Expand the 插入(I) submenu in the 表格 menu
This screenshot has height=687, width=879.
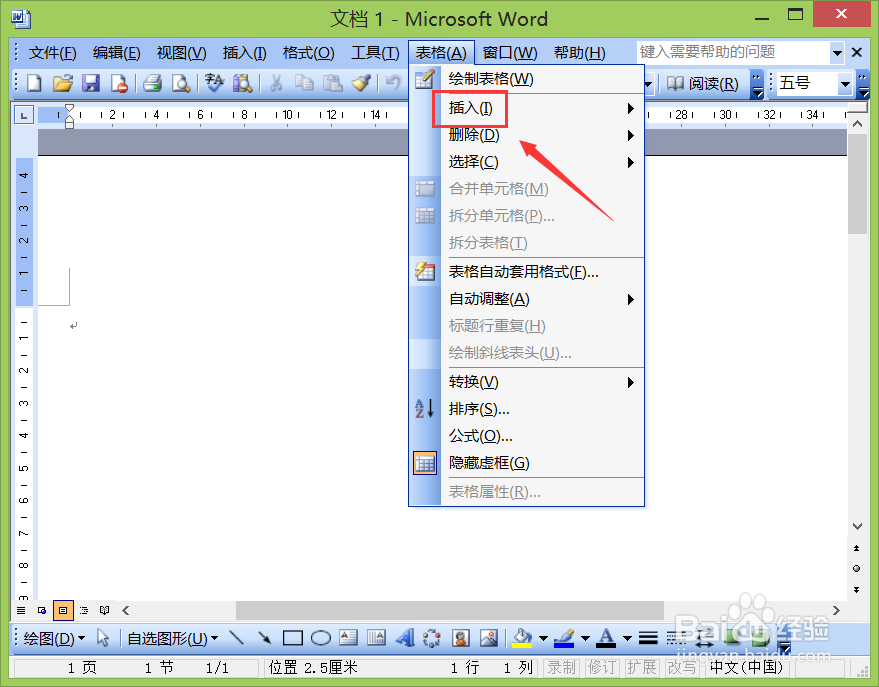[542, 108]
